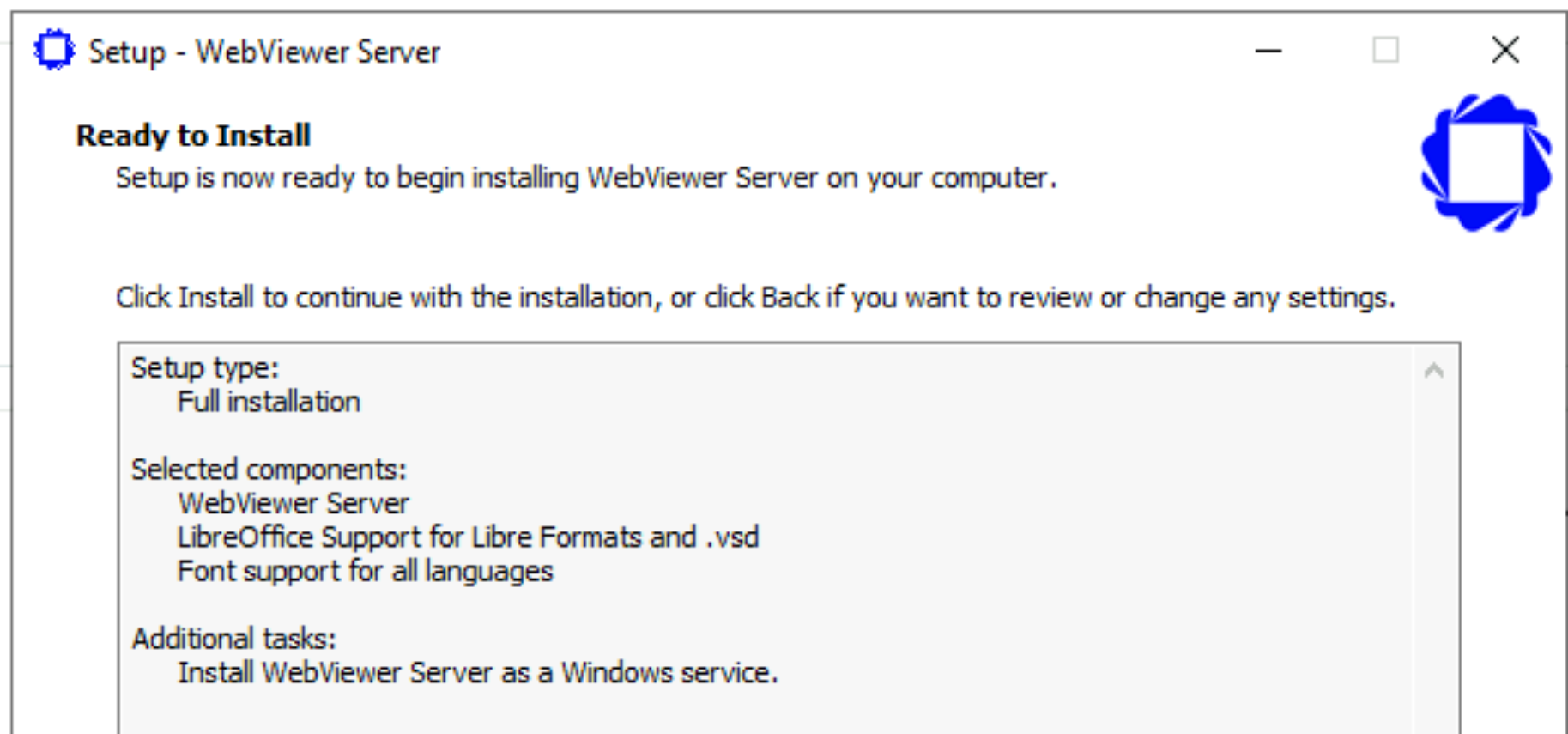Viewport: 1568px width, 734px height.
Task: Click the "LibreOffice Support for Libre Formats" line
Action: coord(468,537)
